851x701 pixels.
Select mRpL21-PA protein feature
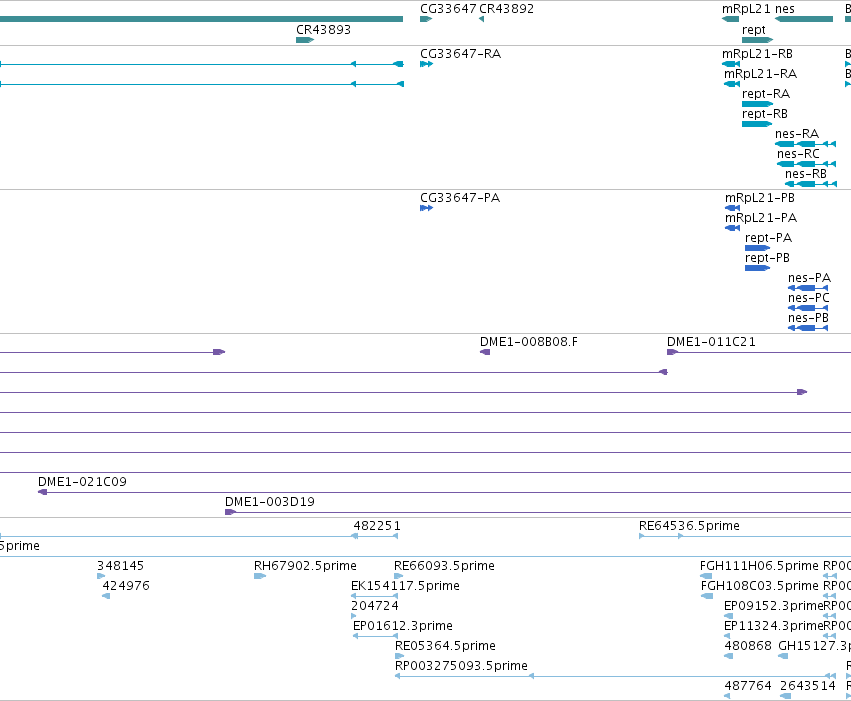coord(761,218)
